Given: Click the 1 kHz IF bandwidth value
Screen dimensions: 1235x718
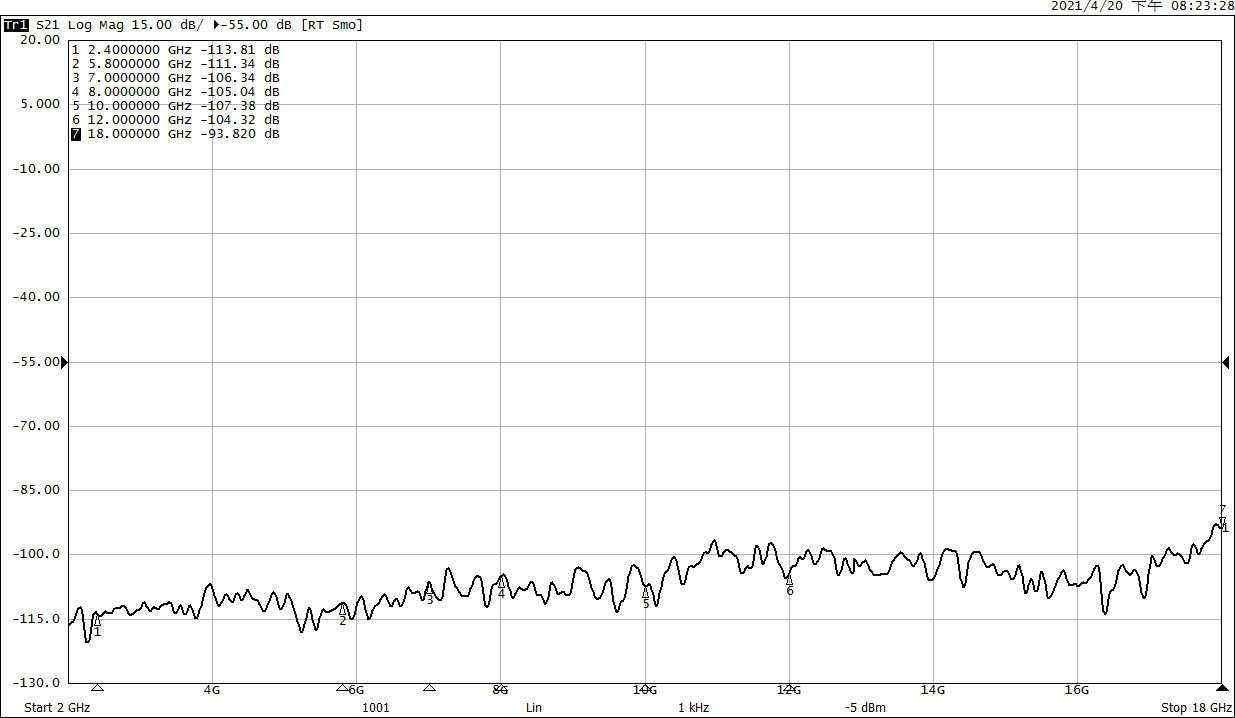Looking at the screenshot, I should (x=693, y=708).
